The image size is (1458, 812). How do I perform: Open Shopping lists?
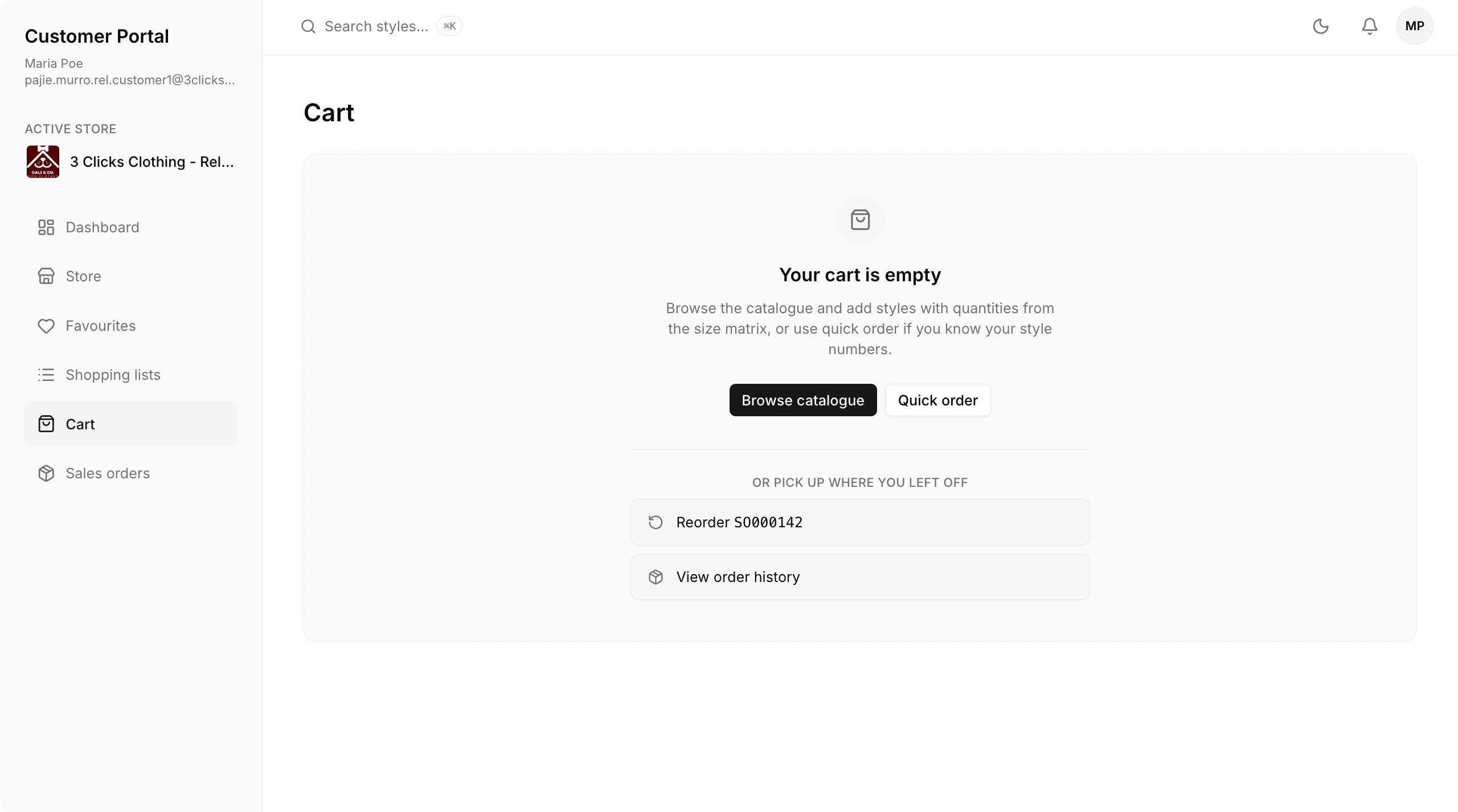(131, 375)
